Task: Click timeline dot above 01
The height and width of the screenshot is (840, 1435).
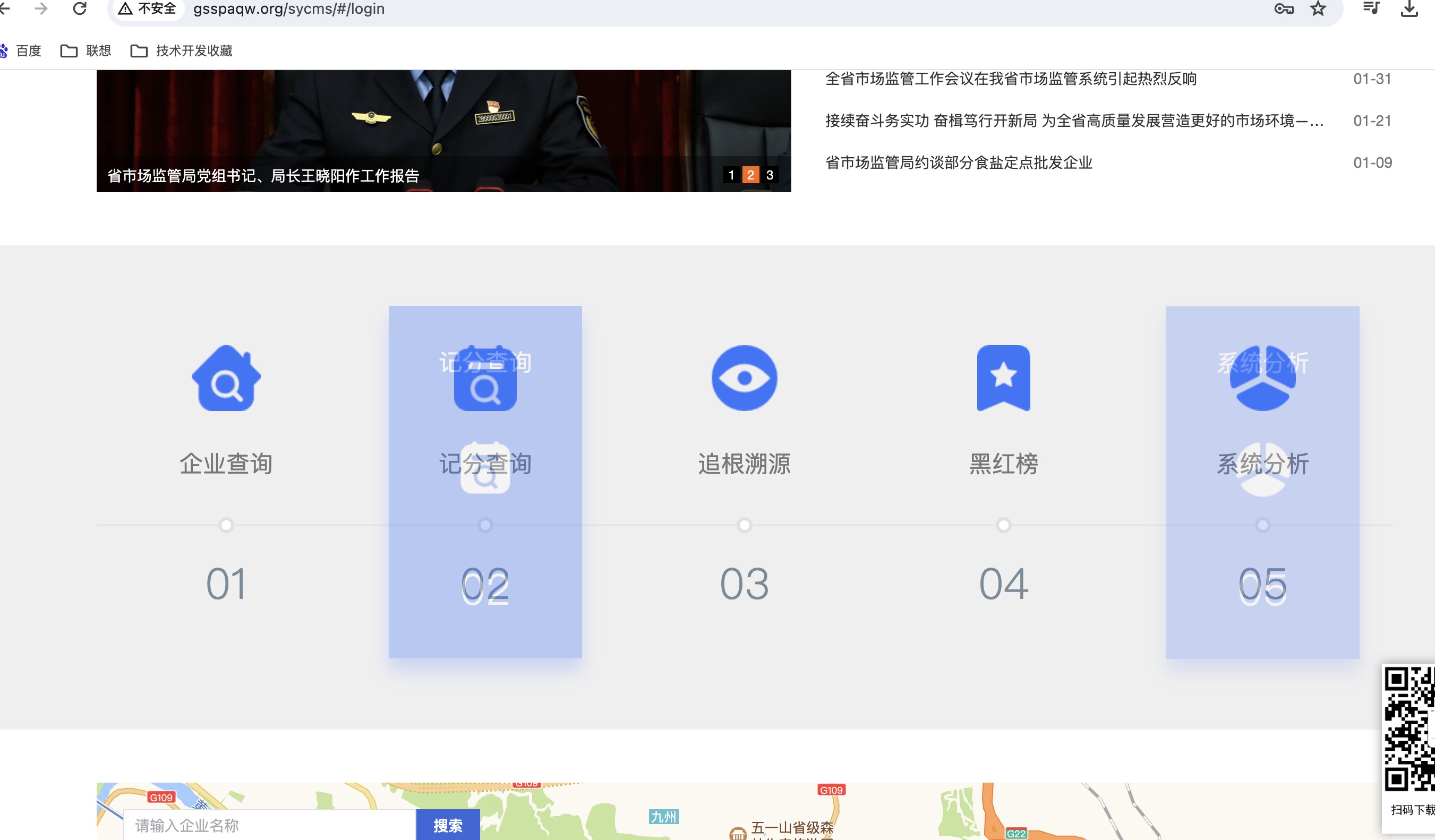Action: 226,525
